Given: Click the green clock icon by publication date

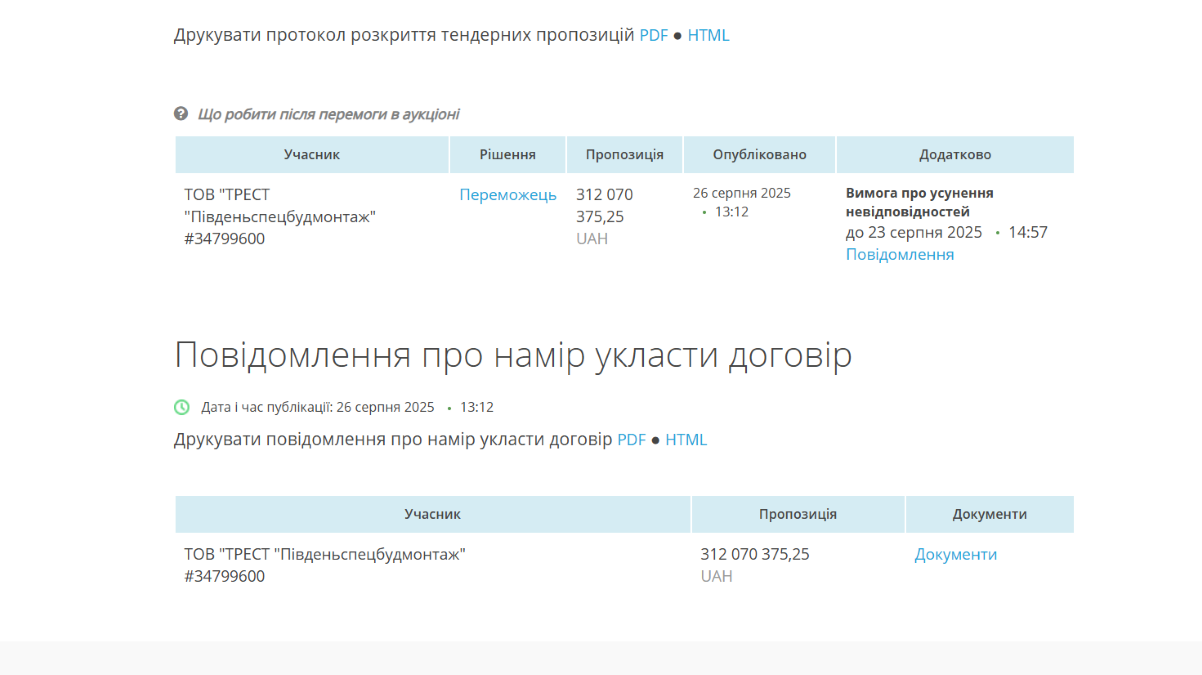Looking at the screenshot, I should (181, 407).
